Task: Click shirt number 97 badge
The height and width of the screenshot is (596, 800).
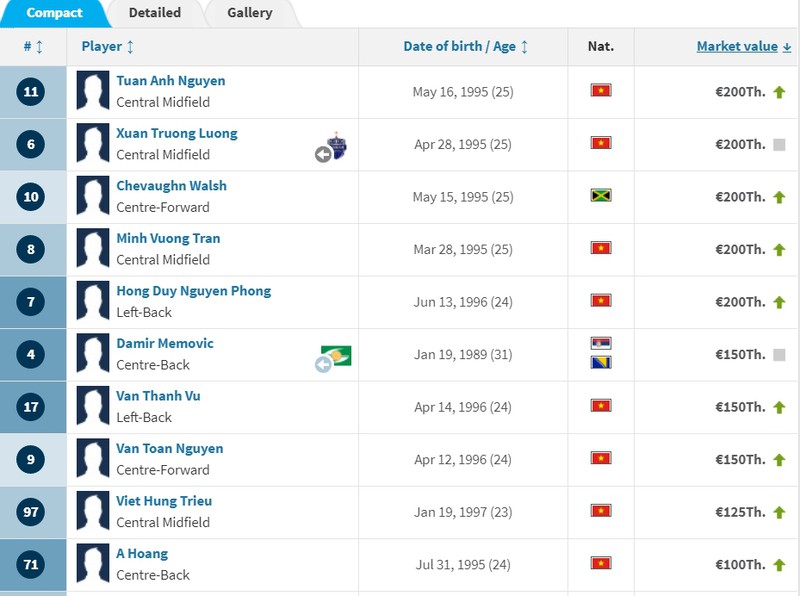Action: 31,512
